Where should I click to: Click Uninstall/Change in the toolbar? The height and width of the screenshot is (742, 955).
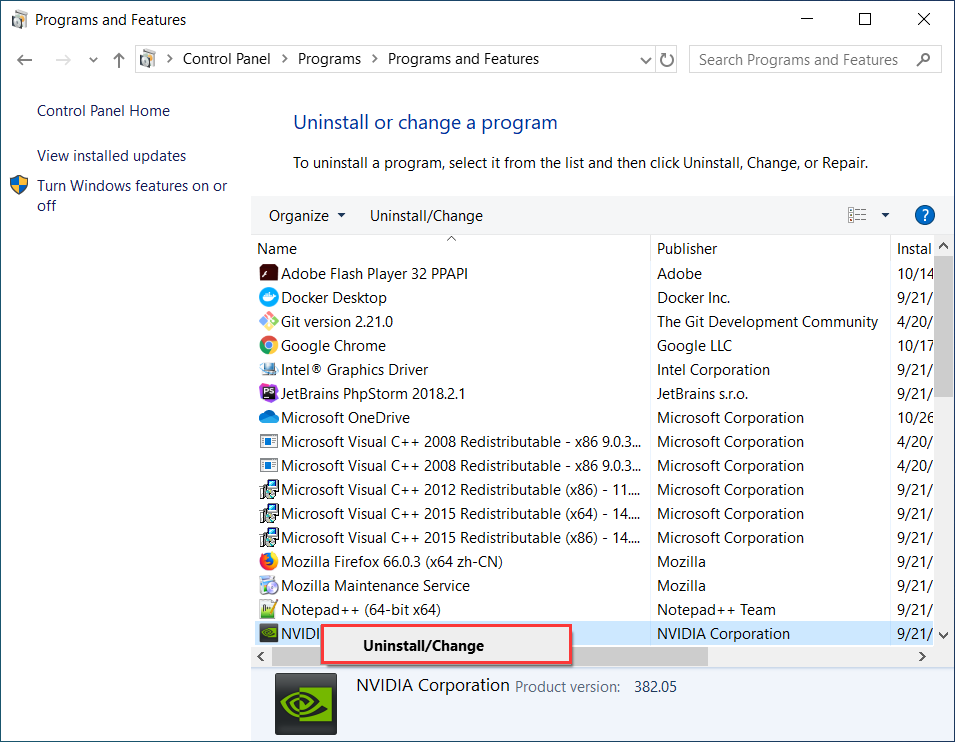coord(426,216)
